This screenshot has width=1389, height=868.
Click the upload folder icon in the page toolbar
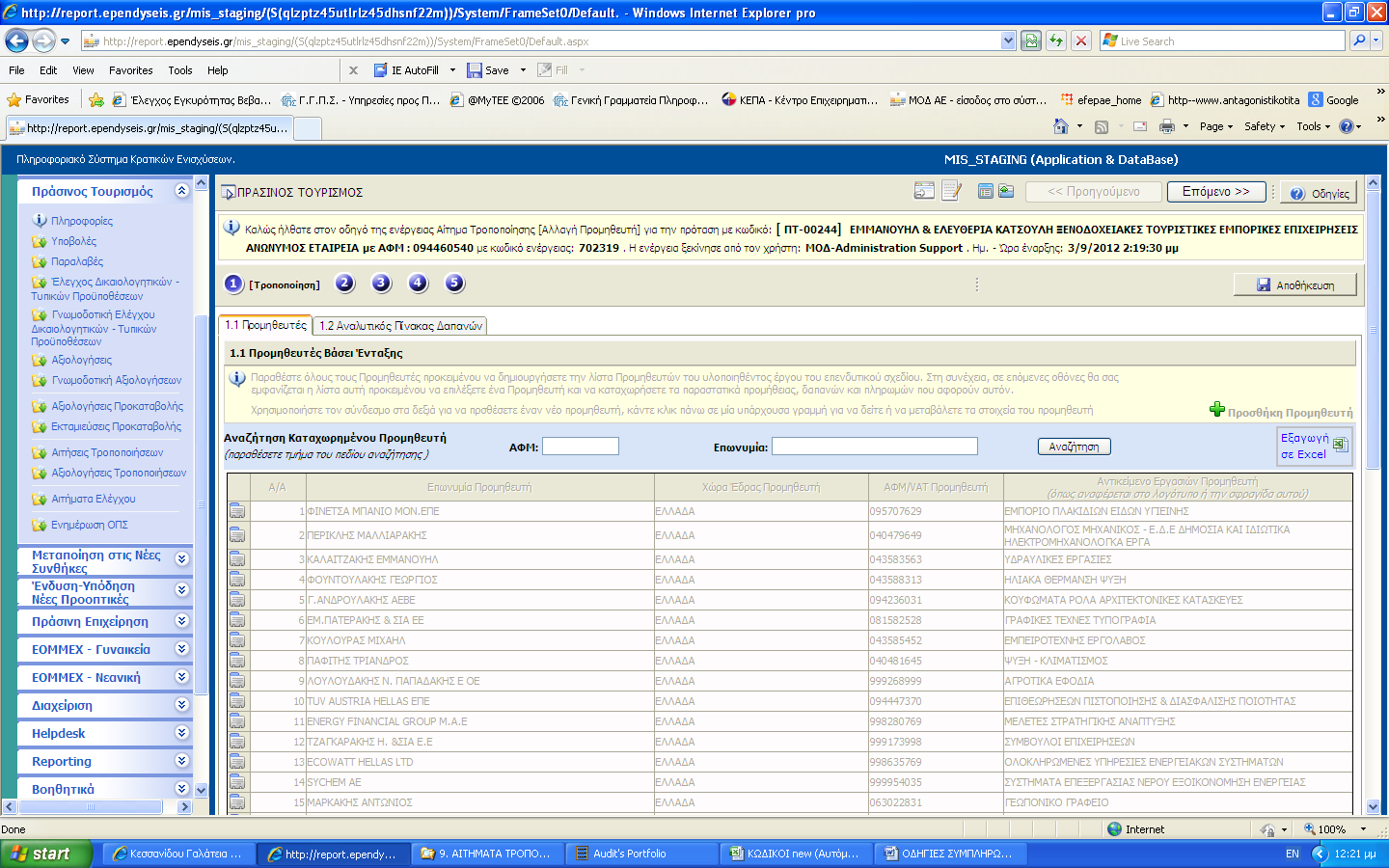click(x=1006, y=191)
